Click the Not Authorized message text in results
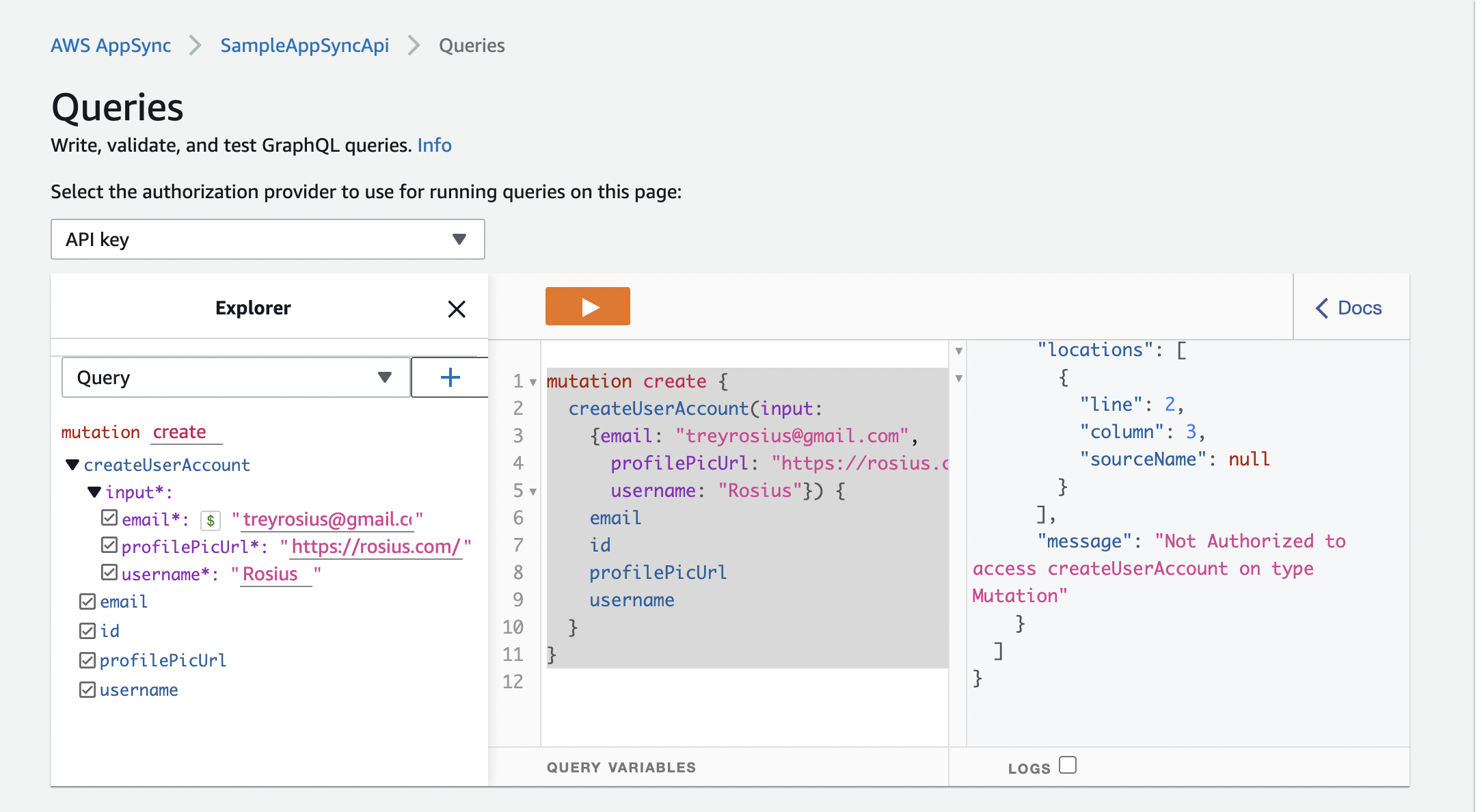Image resolution: width=1482 pixels, height=812 pixels. coord(1159,569)
